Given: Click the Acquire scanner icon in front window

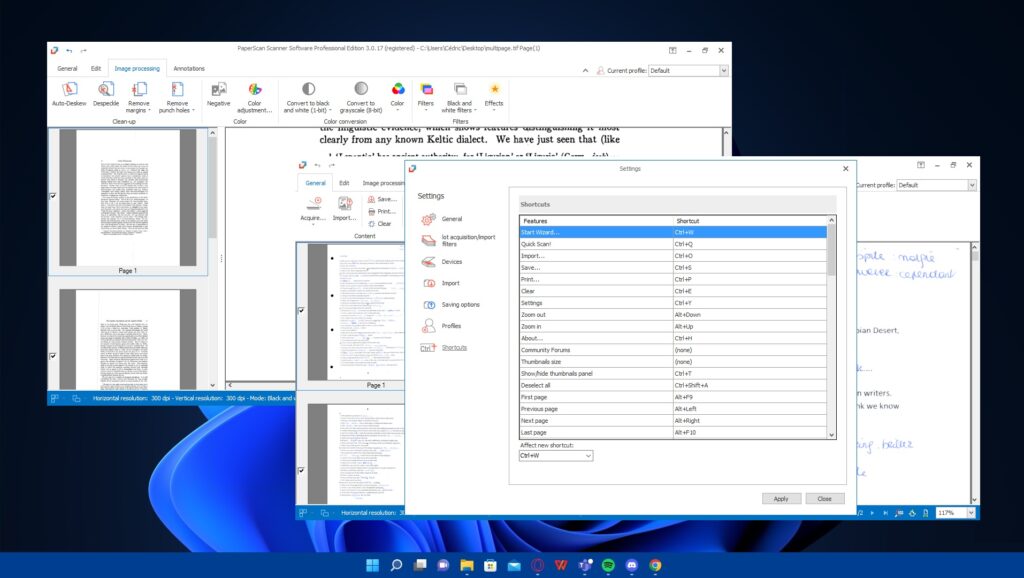Looking at the screenshot, I should (313, 204).
